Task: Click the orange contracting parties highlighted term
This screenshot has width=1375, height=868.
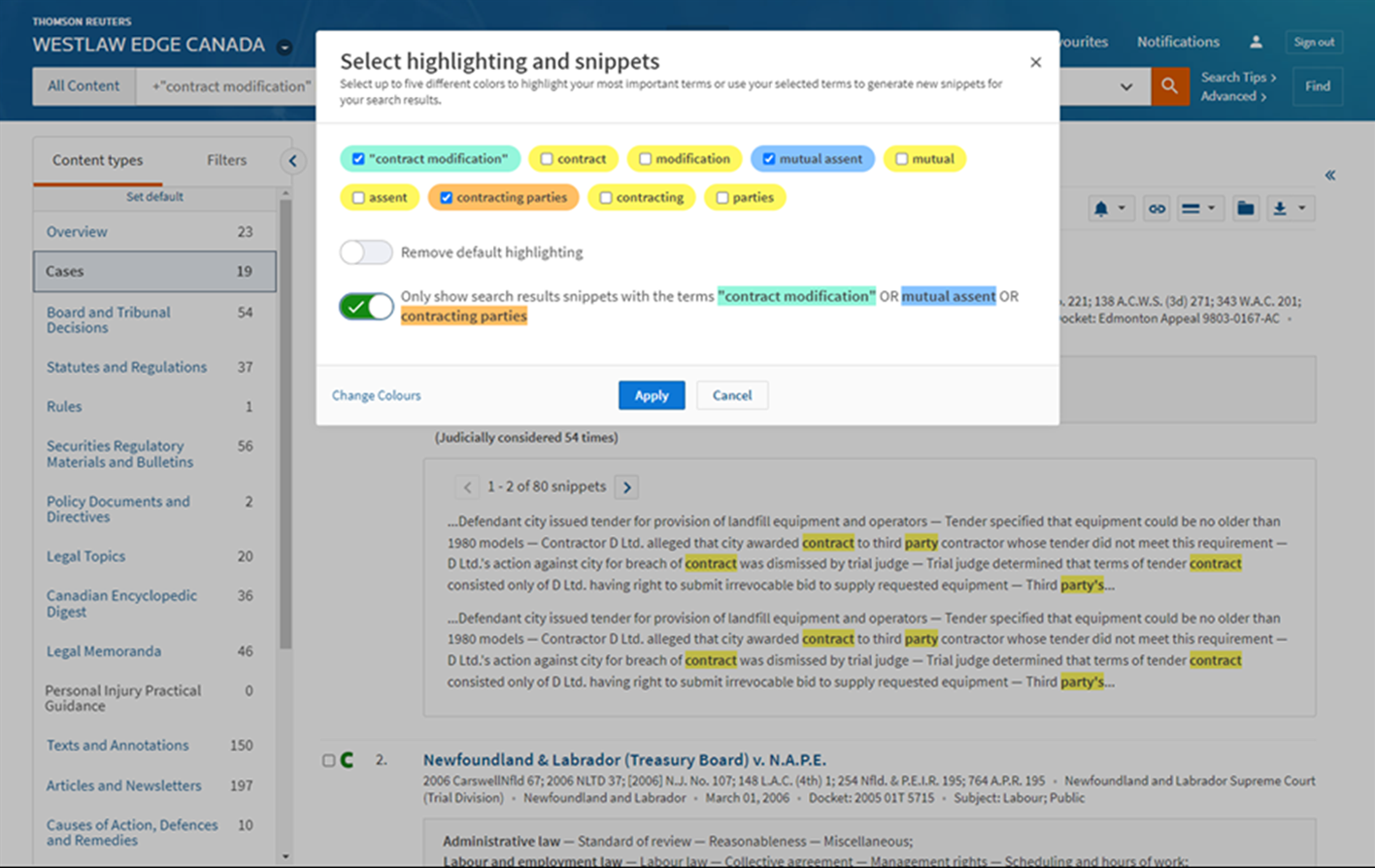Action: coord(464,317)
